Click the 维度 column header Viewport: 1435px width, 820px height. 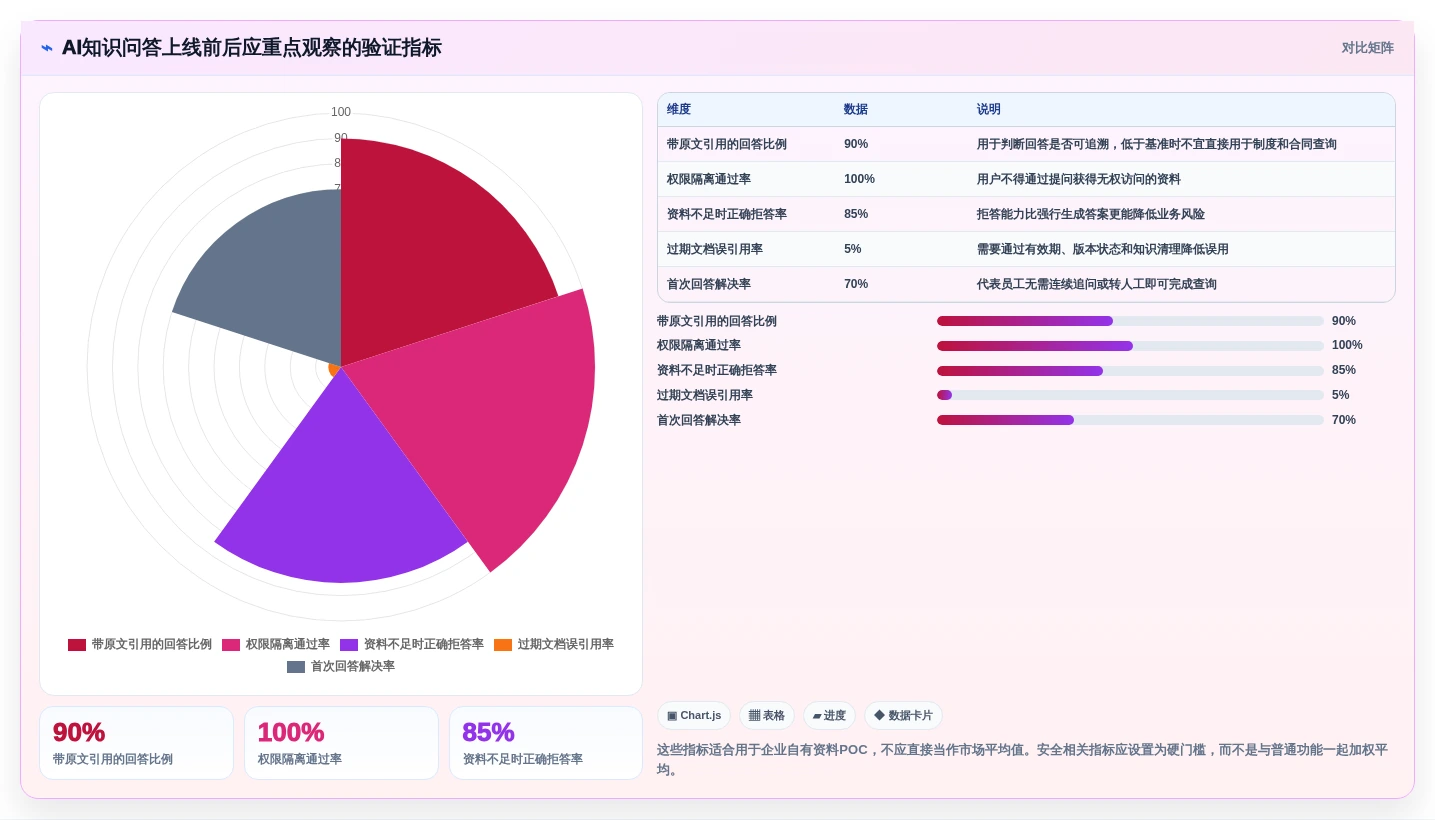pos(679,110)
